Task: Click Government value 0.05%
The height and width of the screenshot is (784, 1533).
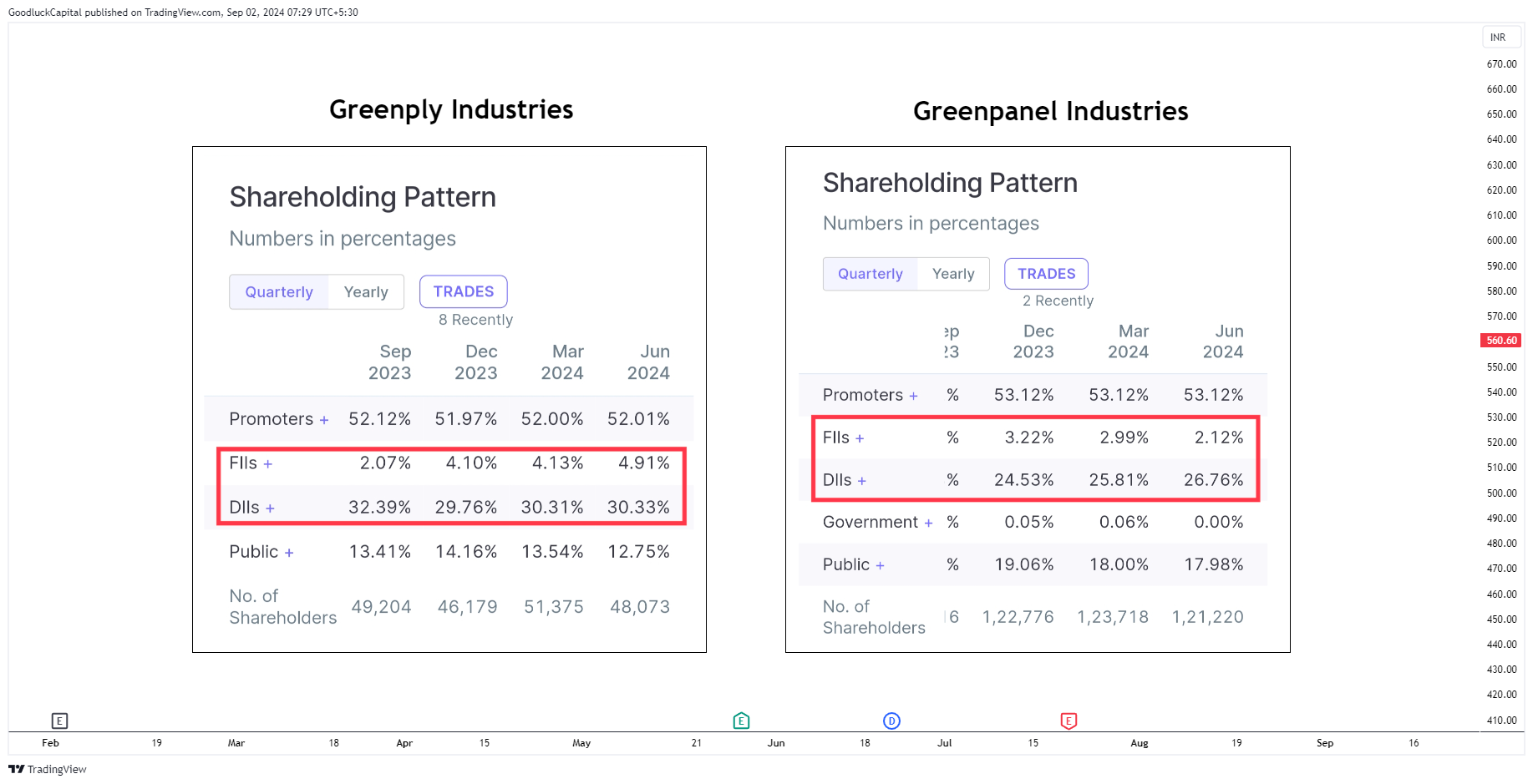Action: 1029,522
